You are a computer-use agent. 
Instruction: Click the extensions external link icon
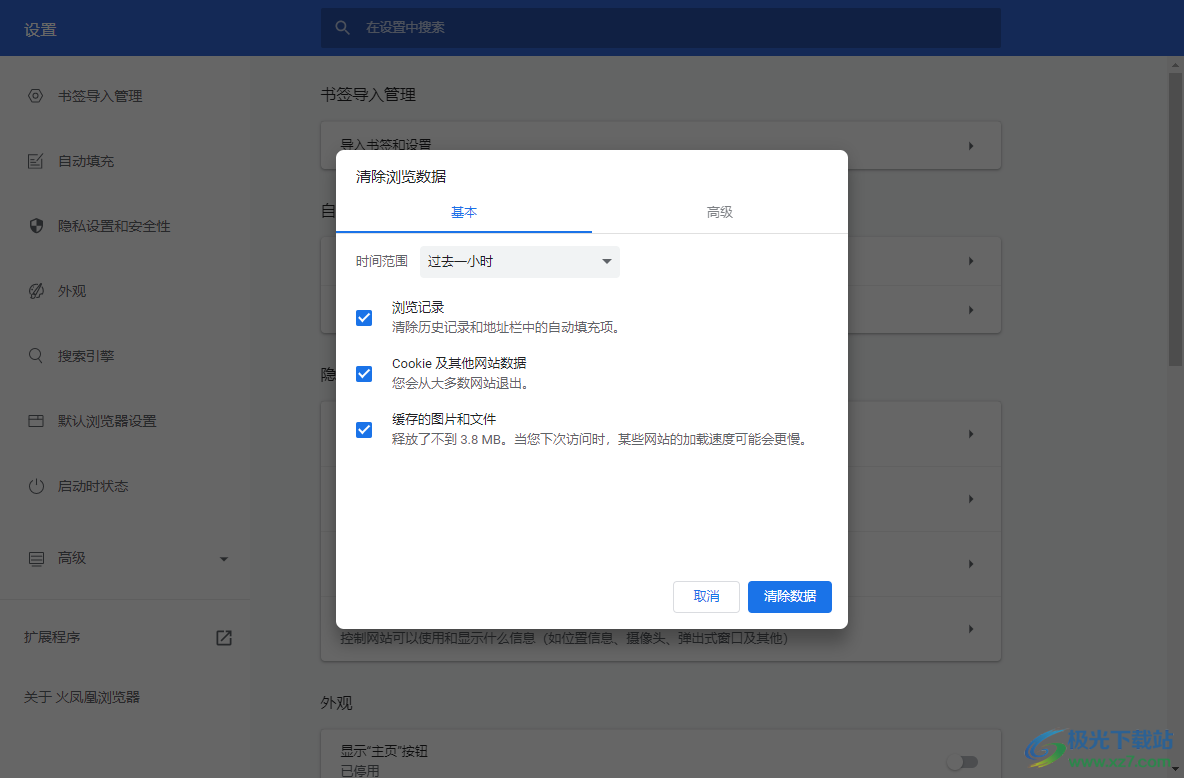pyautogui.click(x=224, y=638)
